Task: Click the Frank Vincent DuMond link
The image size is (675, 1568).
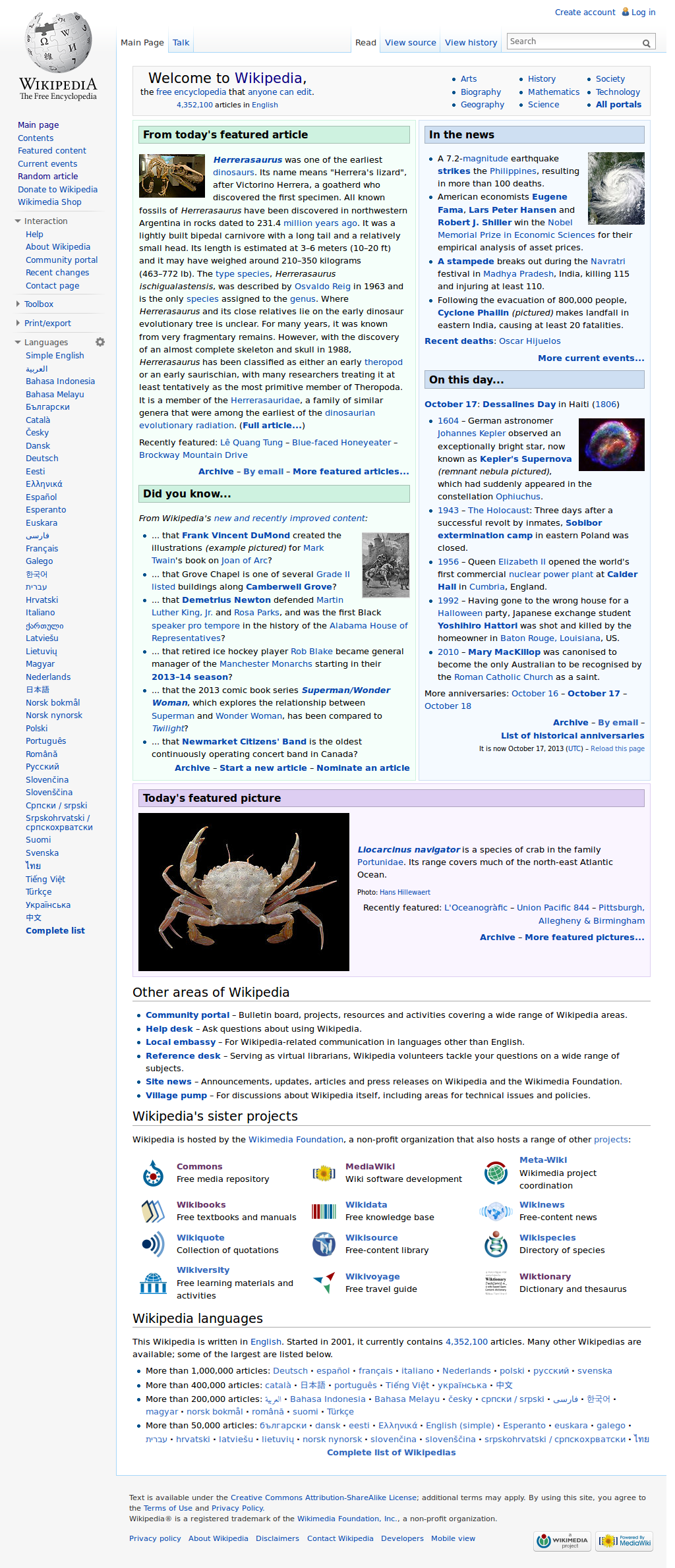Action: coord(236,536)
